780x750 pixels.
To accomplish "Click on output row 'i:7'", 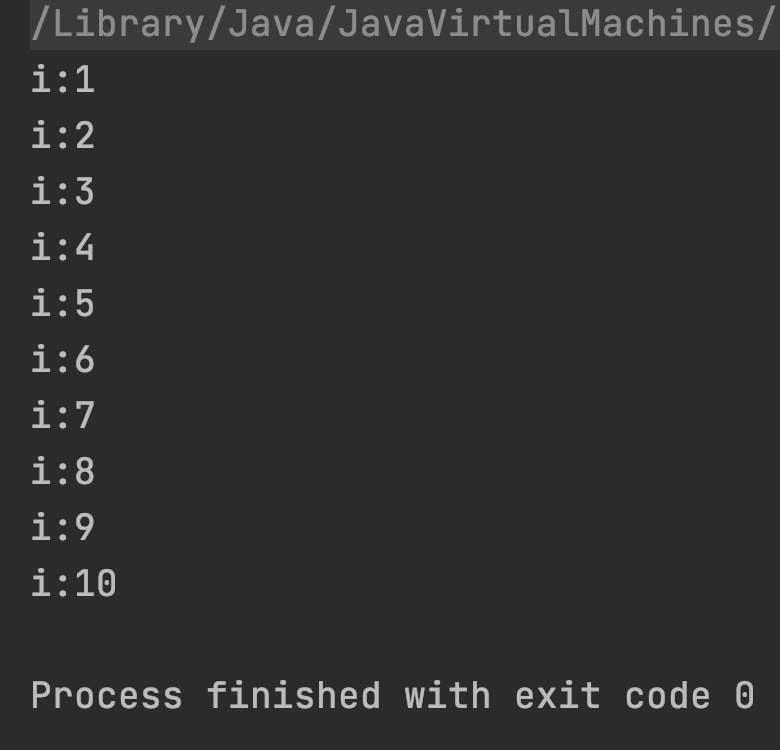I will click(x=63, y=415).
